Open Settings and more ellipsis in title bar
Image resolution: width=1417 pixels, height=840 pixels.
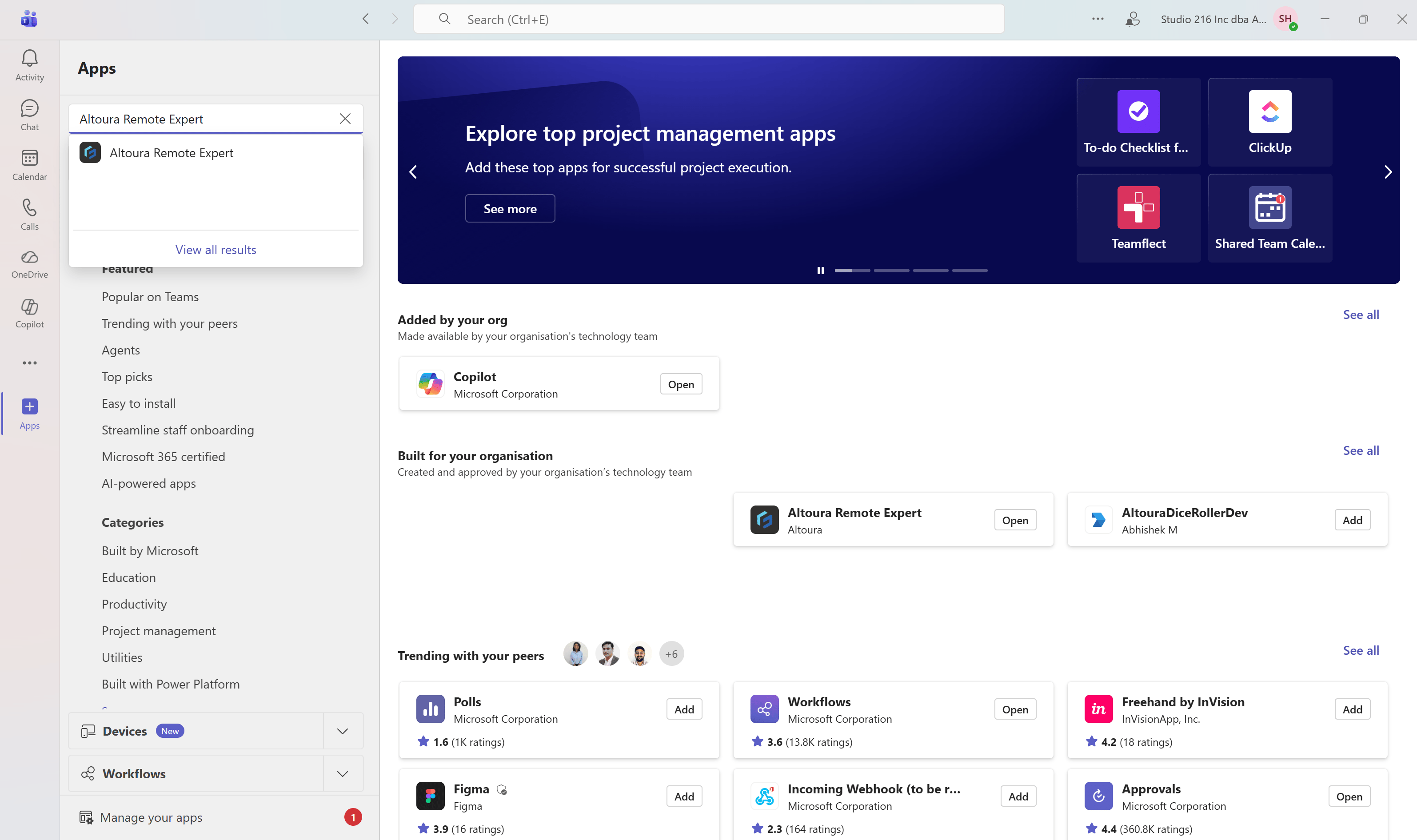coord(1098,19)
